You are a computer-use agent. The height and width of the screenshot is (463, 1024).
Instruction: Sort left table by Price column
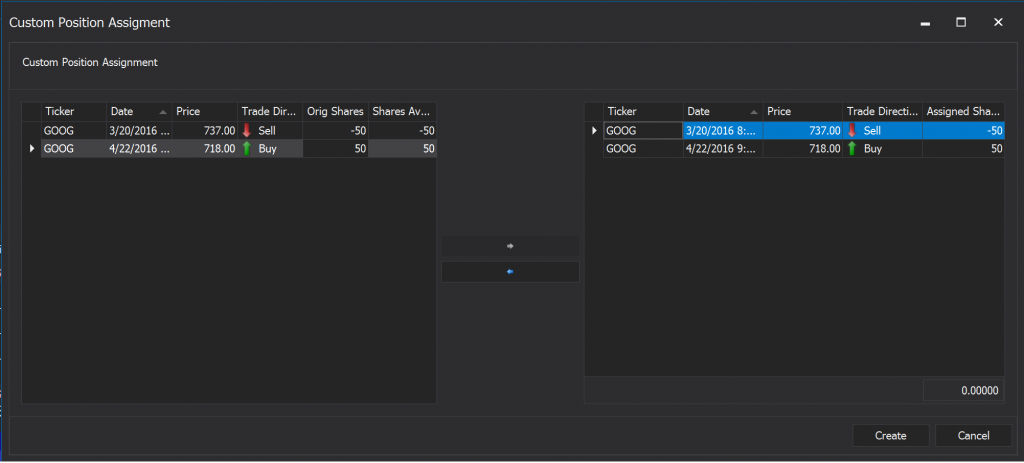(x=204, y=112)
